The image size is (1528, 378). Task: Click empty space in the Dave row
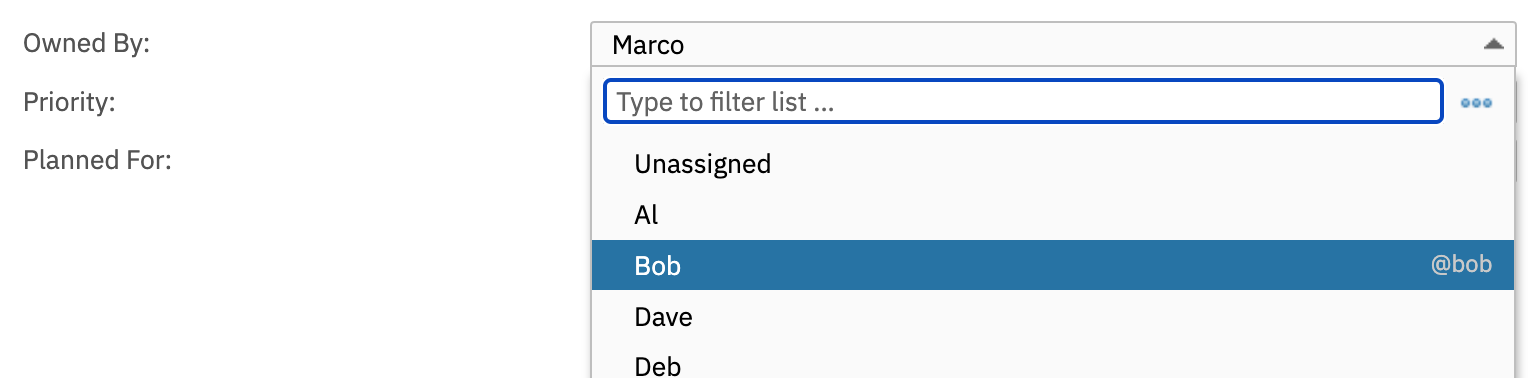tap(1100, 317)
